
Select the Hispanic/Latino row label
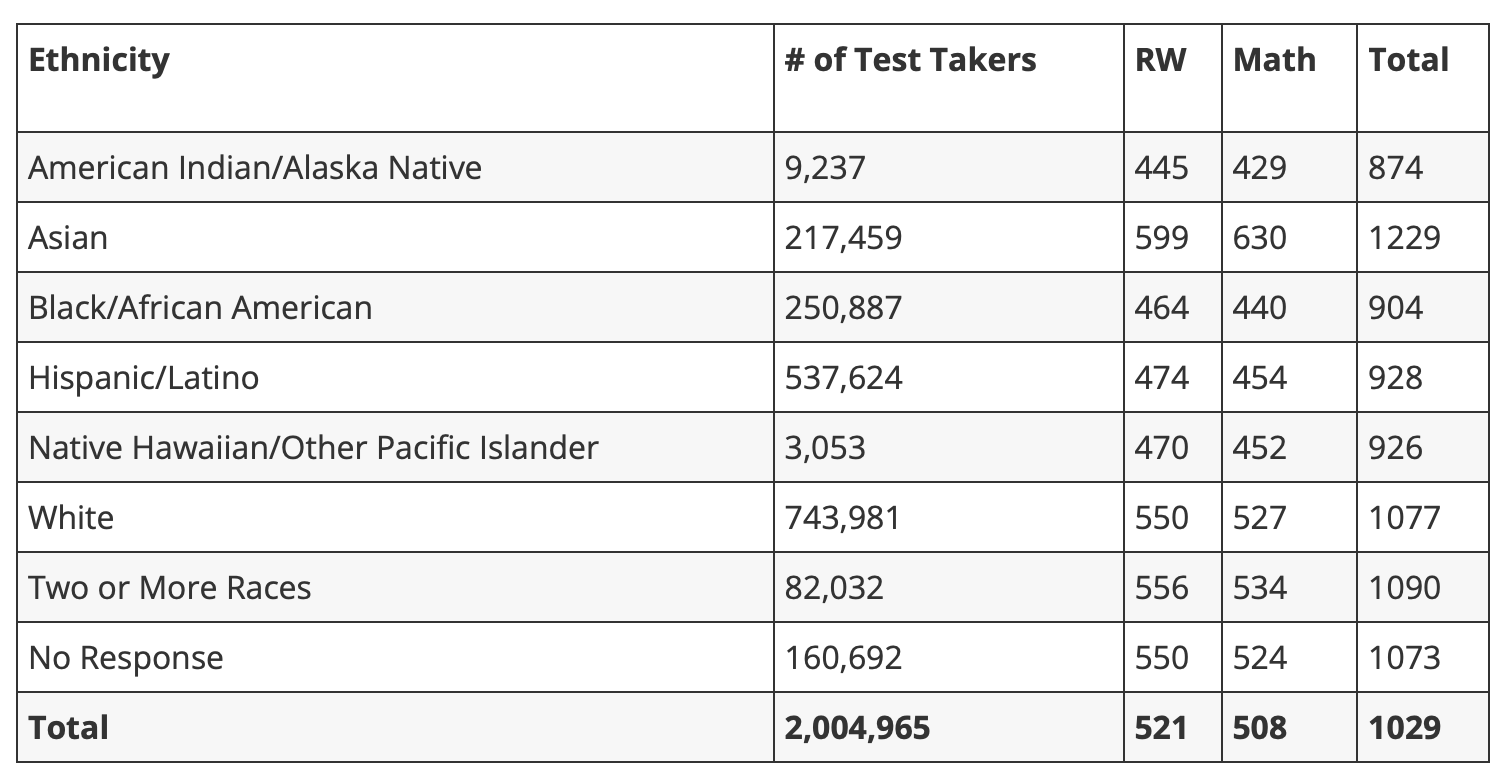click(x=143, y=377)
